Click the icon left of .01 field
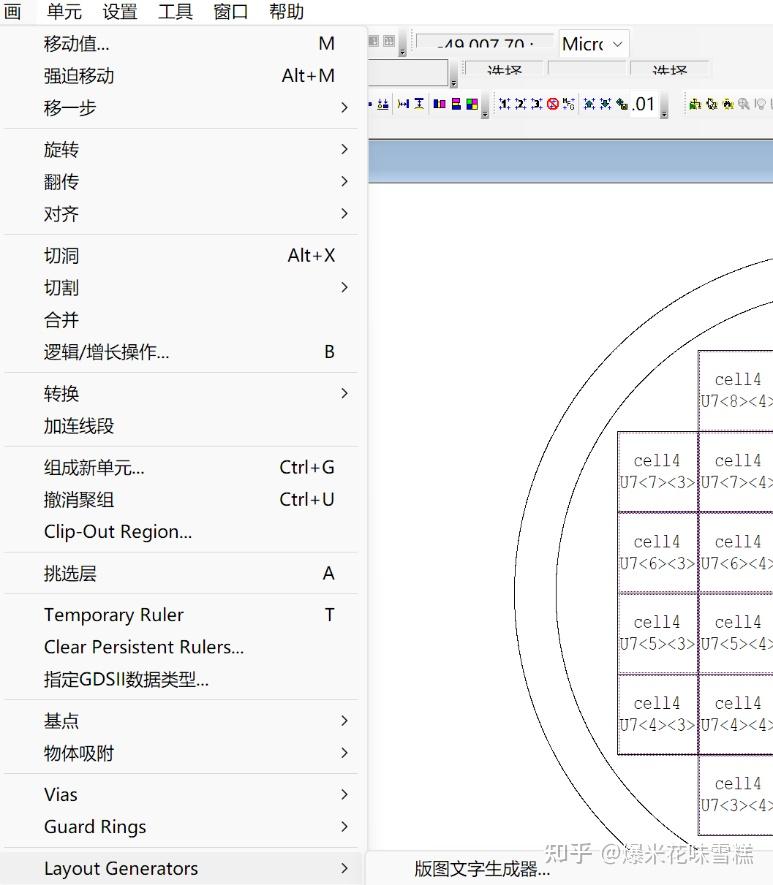The height and width of the screenshot is (885, 773). pos(622,104)
